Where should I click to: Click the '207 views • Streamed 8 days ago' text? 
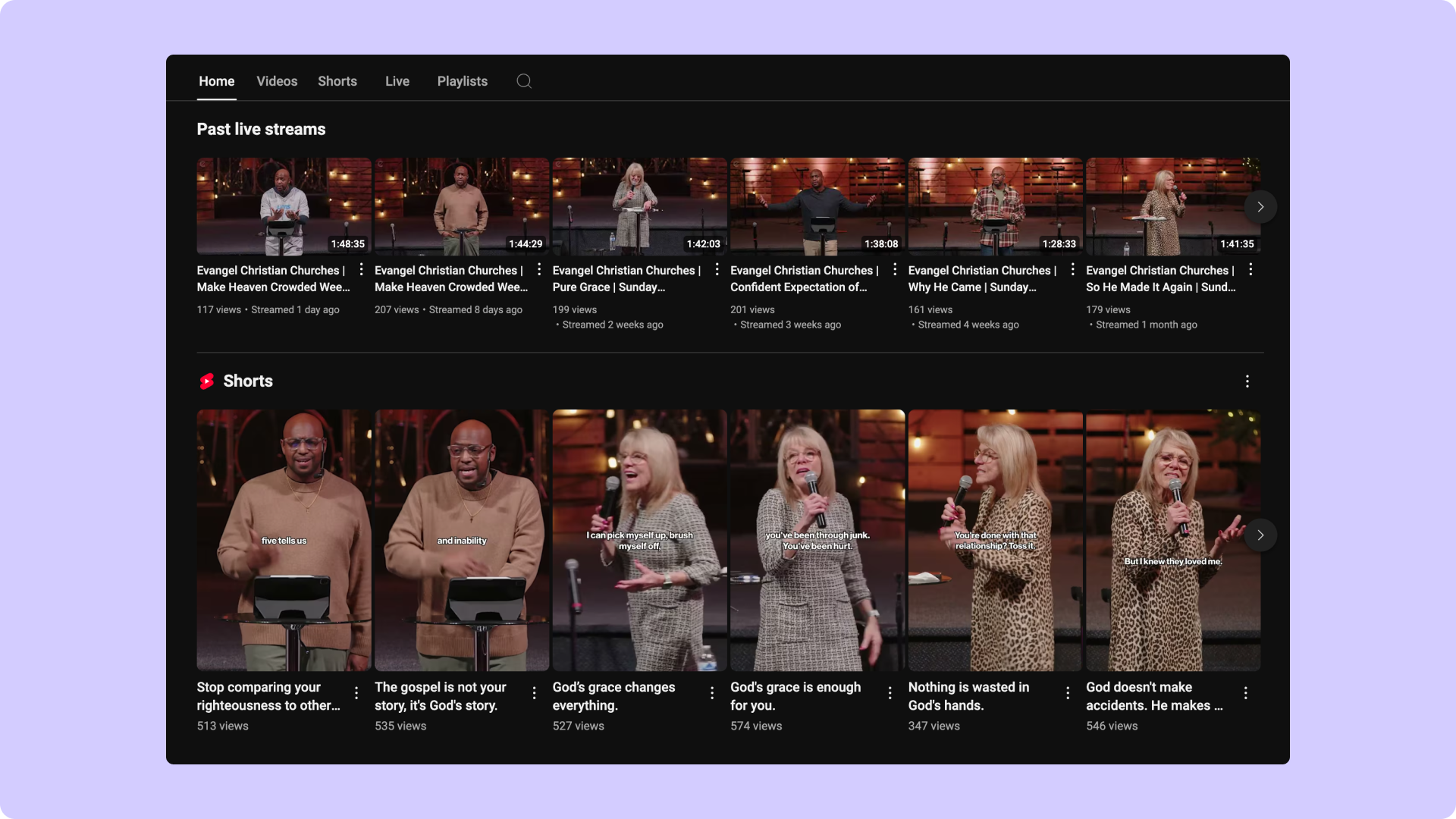(x=448, y=309)
